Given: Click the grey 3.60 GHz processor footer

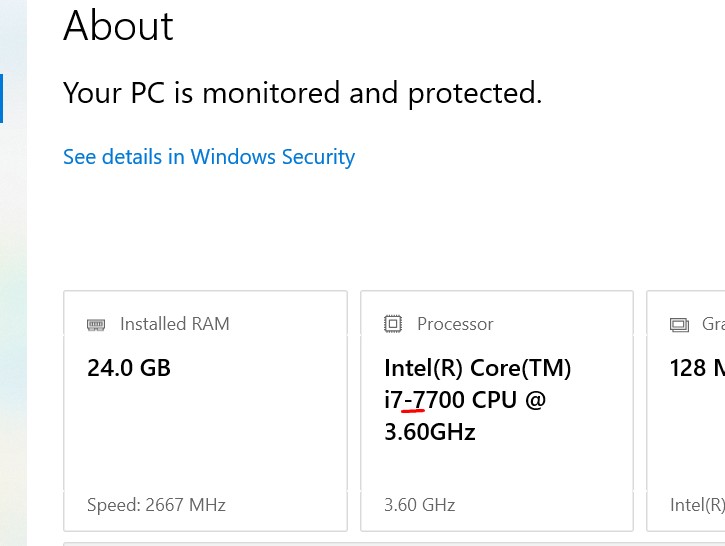Looking at the screenshot, I should point(420,504).
